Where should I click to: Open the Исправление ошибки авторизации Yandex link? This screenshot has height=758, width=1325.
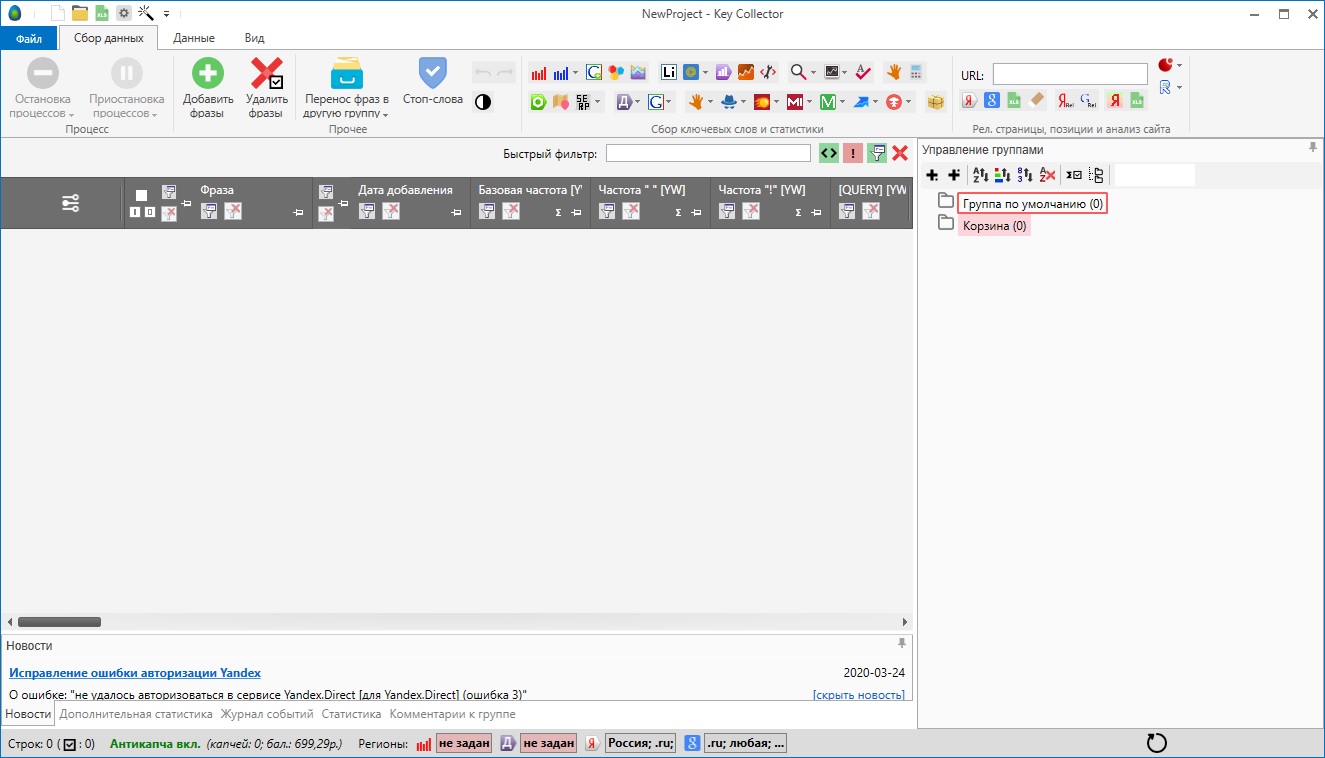pos(135,673)
